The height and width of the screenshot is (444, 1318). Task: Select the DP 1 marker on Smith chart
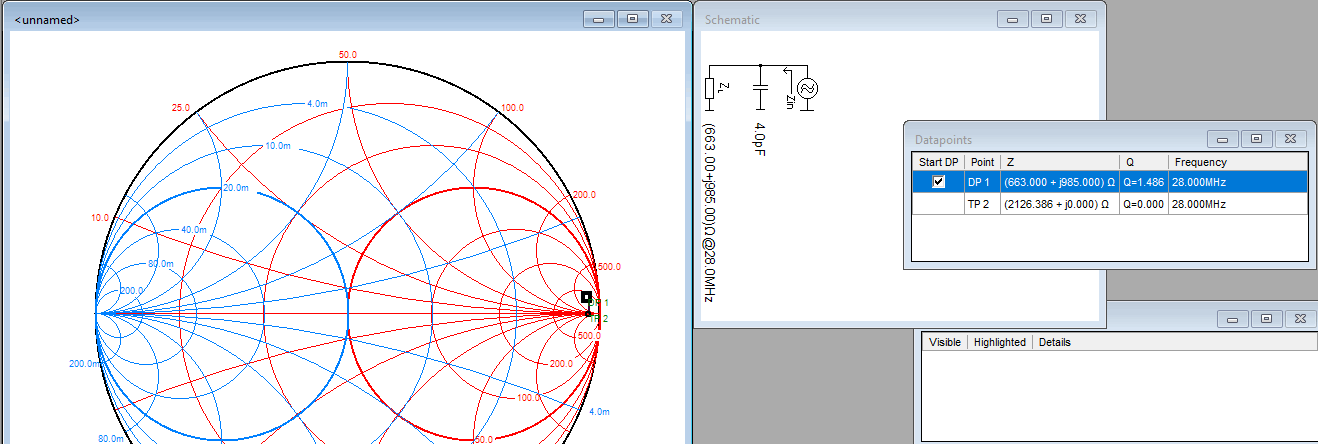click(x=587, y=297)
